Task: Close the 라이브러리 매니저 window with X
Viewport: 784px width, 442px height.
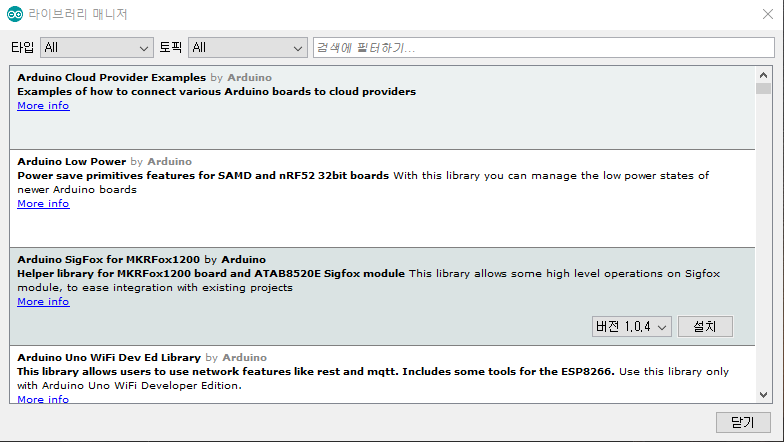Action: [768, 14]
